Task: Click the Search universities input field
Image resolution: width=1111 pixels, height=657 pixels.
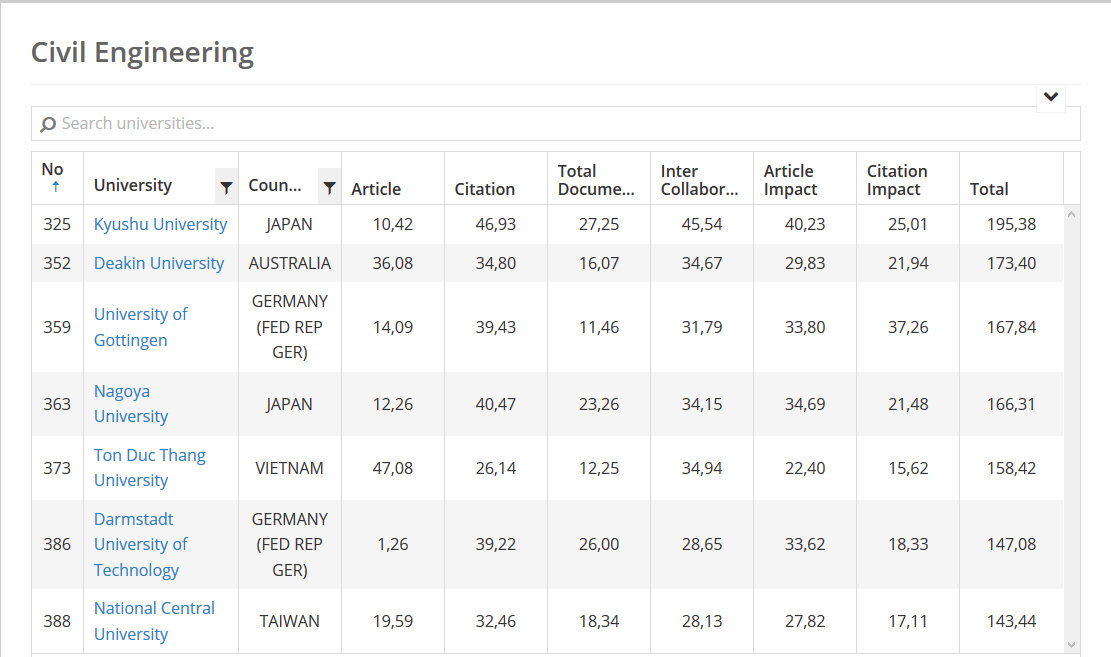Action: pyautogui.click(x=556, y=123)
